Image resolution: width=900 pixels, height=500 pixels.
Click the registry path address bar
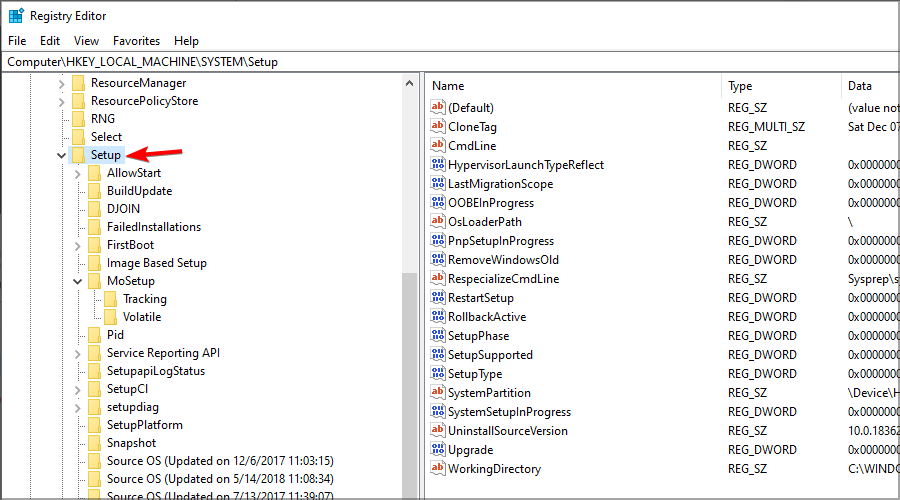(x=450, y=62)
